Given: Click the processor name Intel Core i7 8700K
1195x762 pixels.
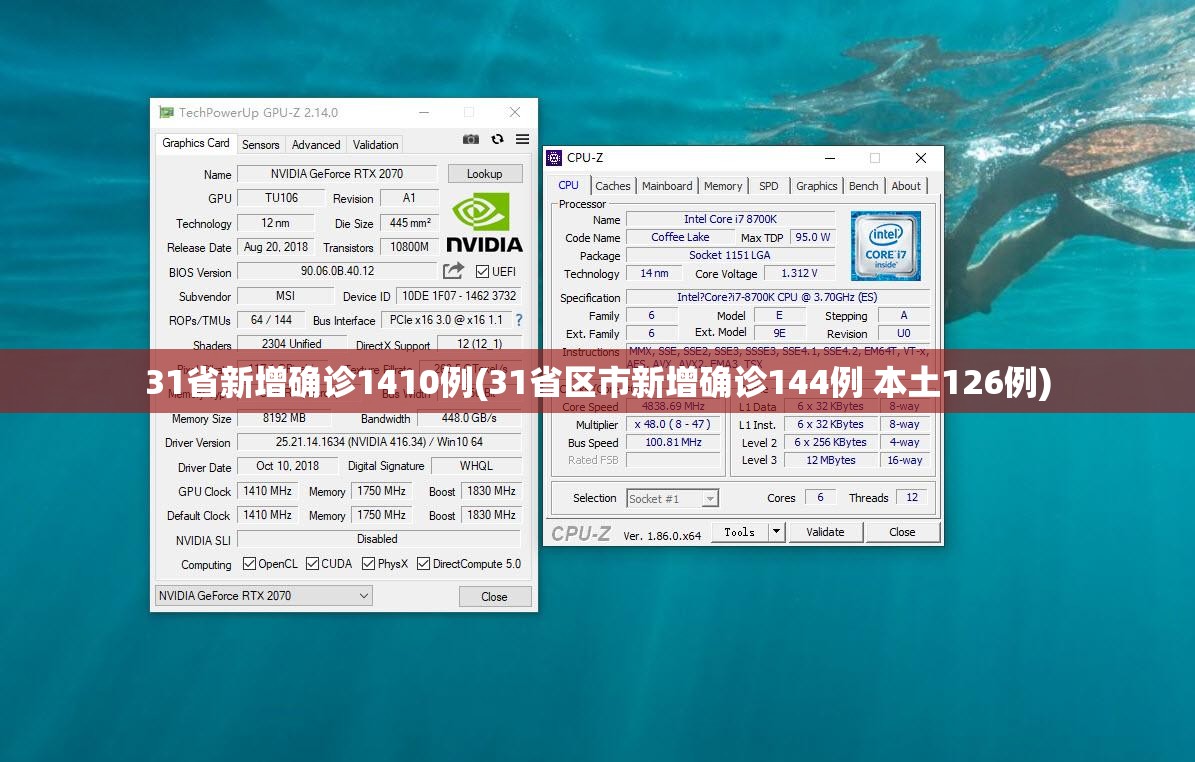Looking at the screenshot, I should tap(730, 219).
